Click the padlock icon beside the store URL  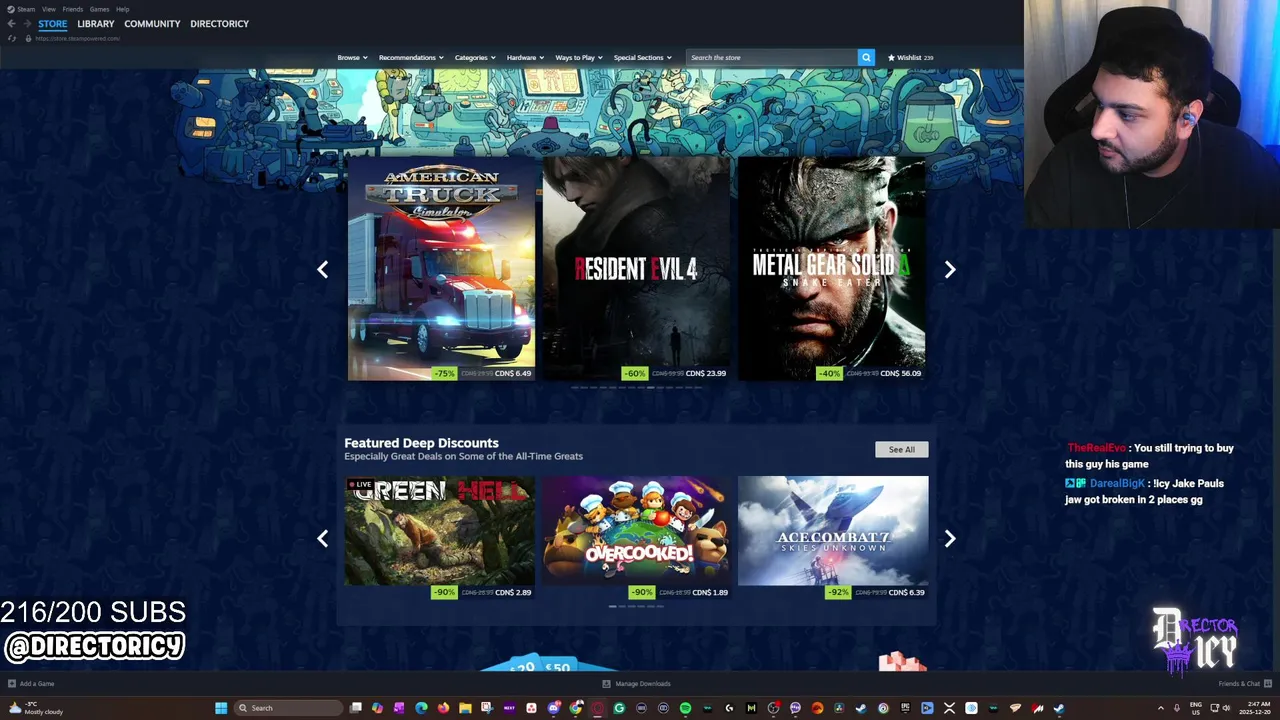[28, 38]
